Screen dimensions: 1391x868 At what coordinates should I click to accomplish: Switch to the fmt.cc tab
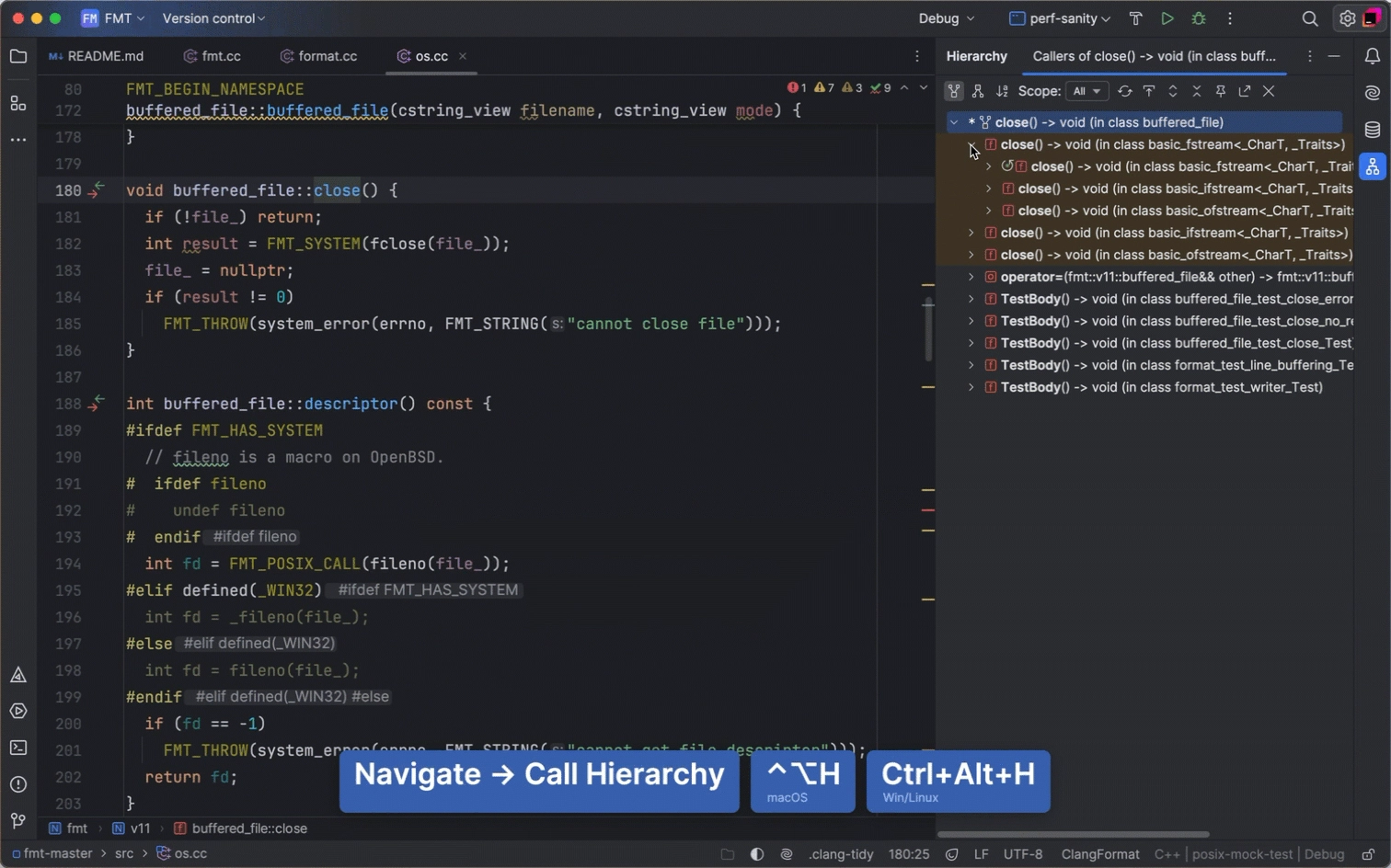[x=213, y=56]
